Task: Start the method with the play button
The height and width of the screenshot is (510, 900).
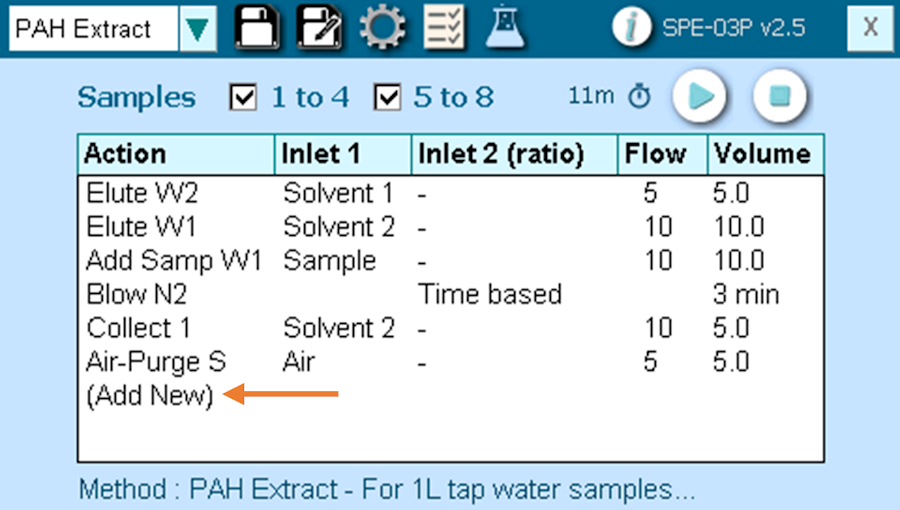Action: click(x=699, y=96)
